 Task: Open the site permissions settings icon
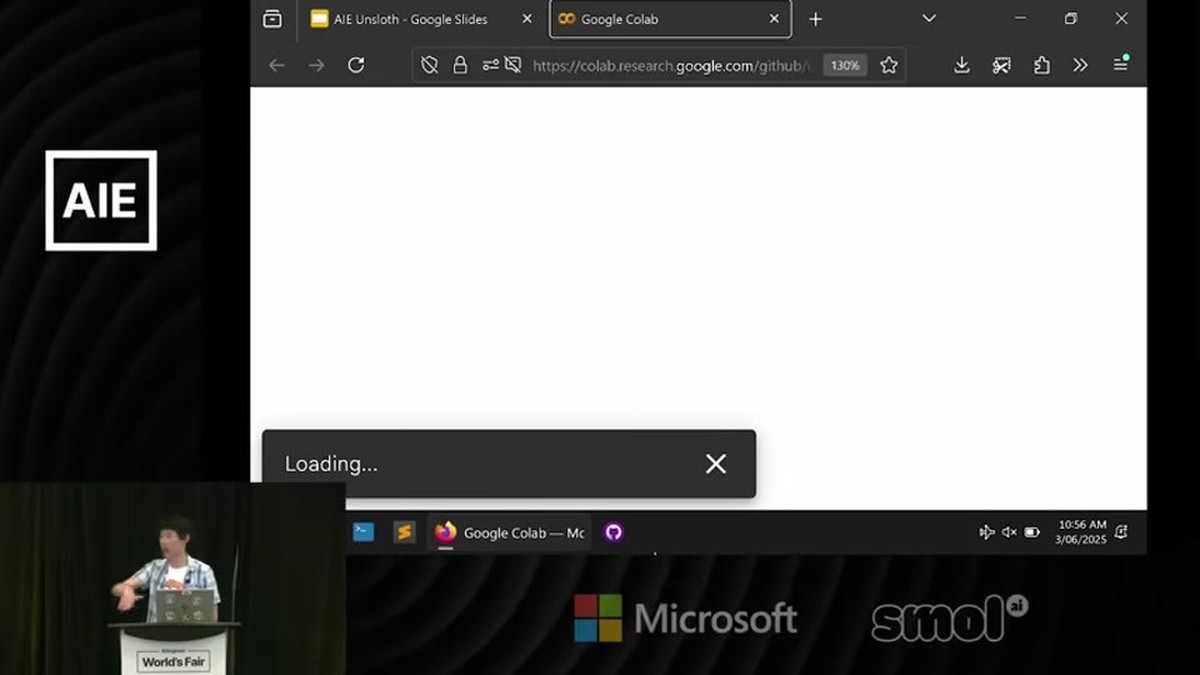click(490, 65)
